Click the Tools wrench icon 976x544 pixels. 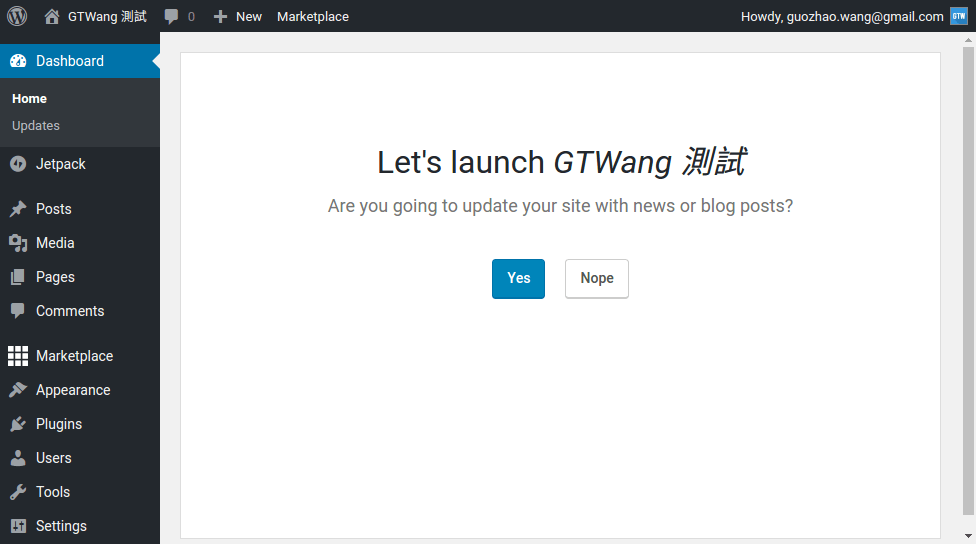click(x=18, y=492)
